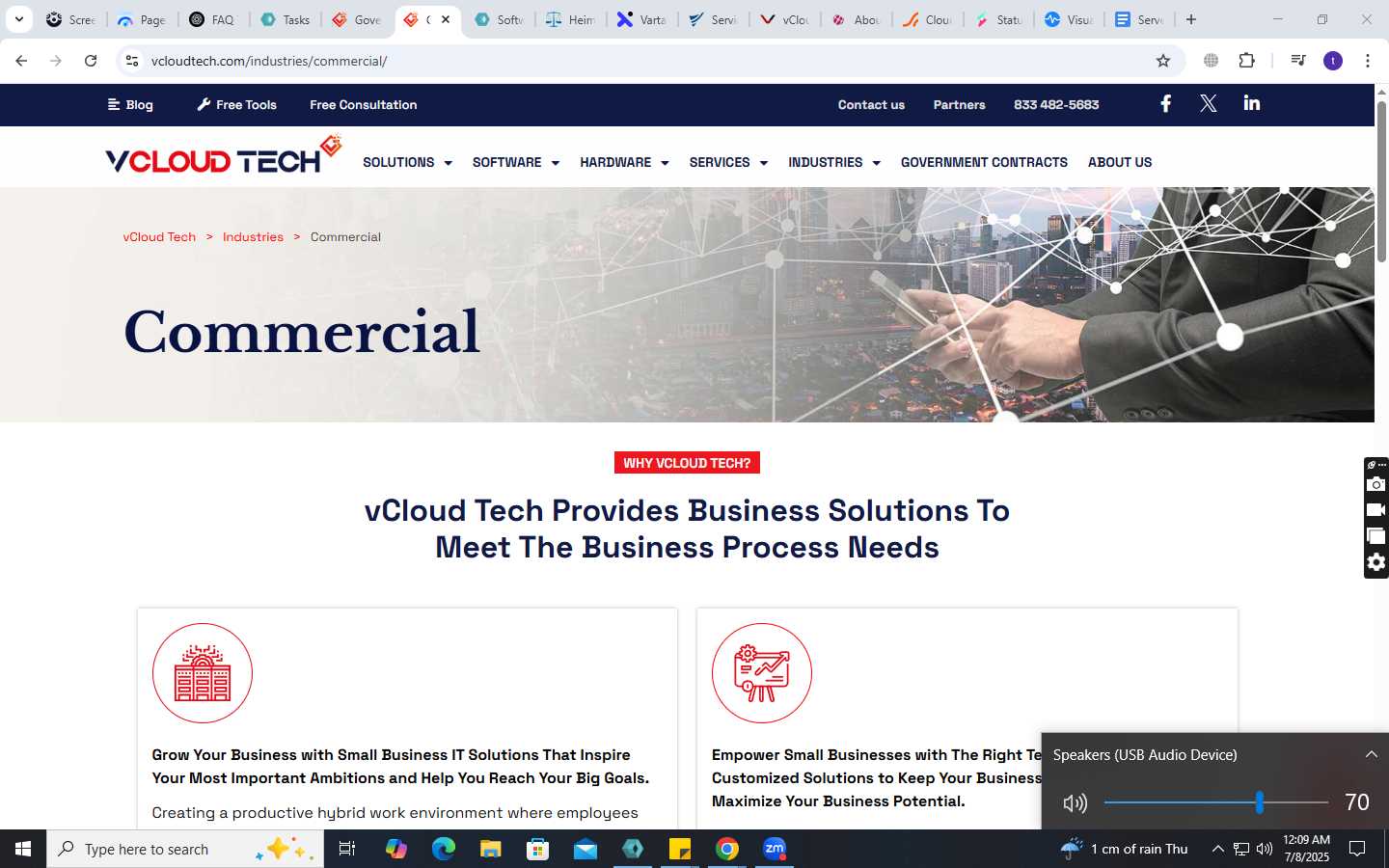Viewport: 1389px width, 868px height.
Task: Open the Government Contracts menu item
Action: (x=984, y=162)
